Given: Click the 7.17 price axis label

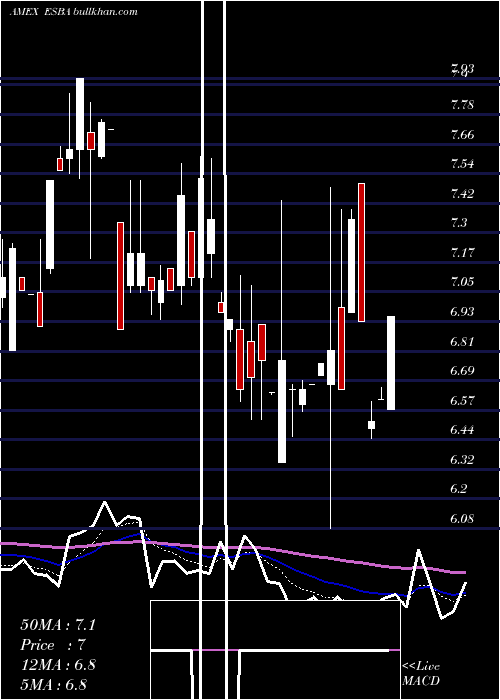Looking at the screenshot, I should [462, 253].
